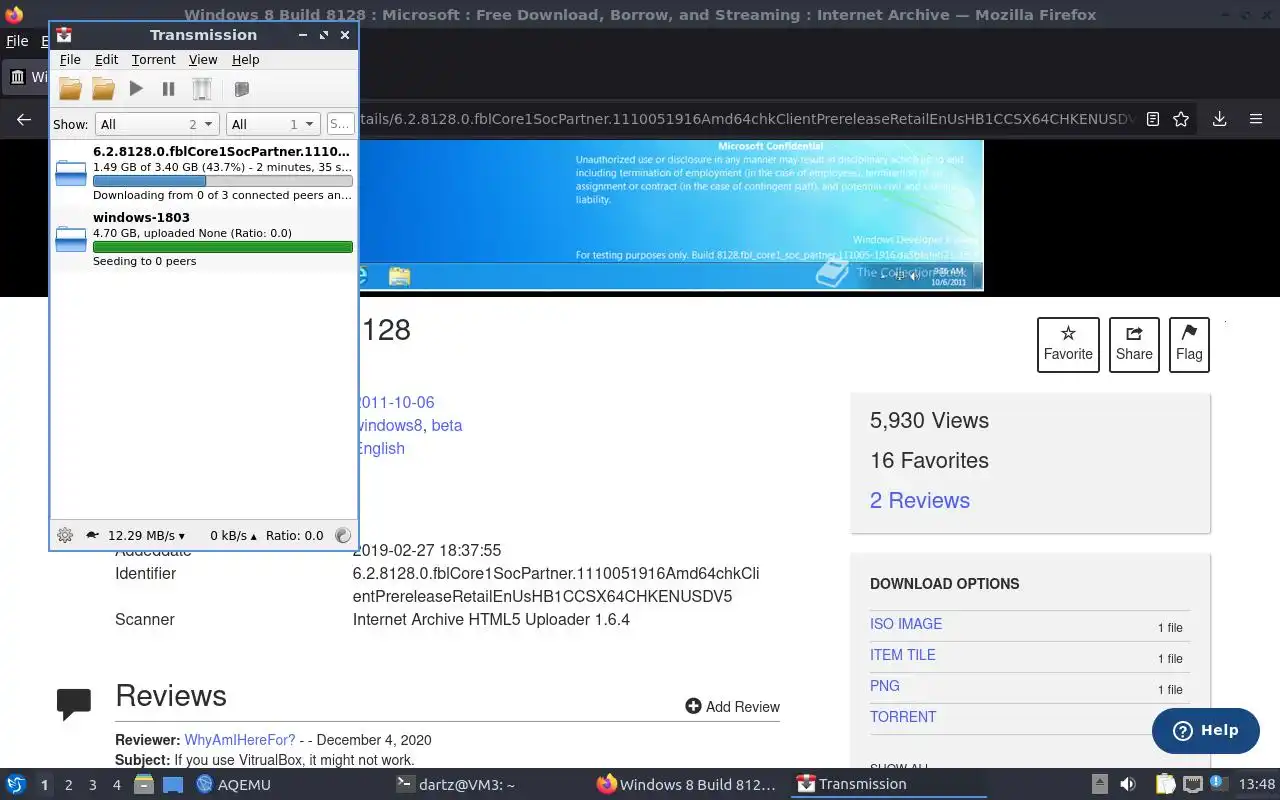Image resolution: width=1280 pixels, height=800 pixels.
Task: Click the network monitor tray icon
Action: (1193, 785)
